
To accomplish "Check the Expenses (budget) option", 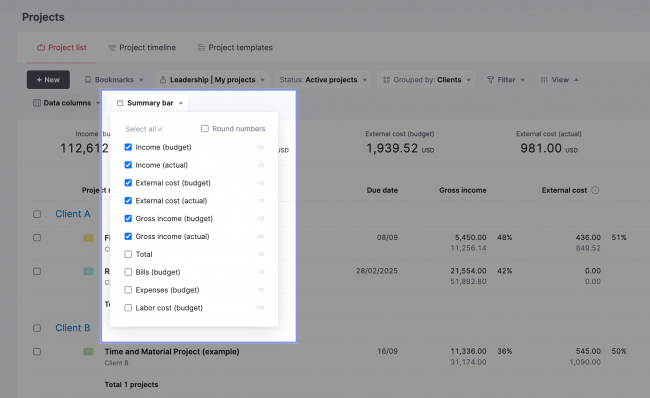I will pos(128,290).
